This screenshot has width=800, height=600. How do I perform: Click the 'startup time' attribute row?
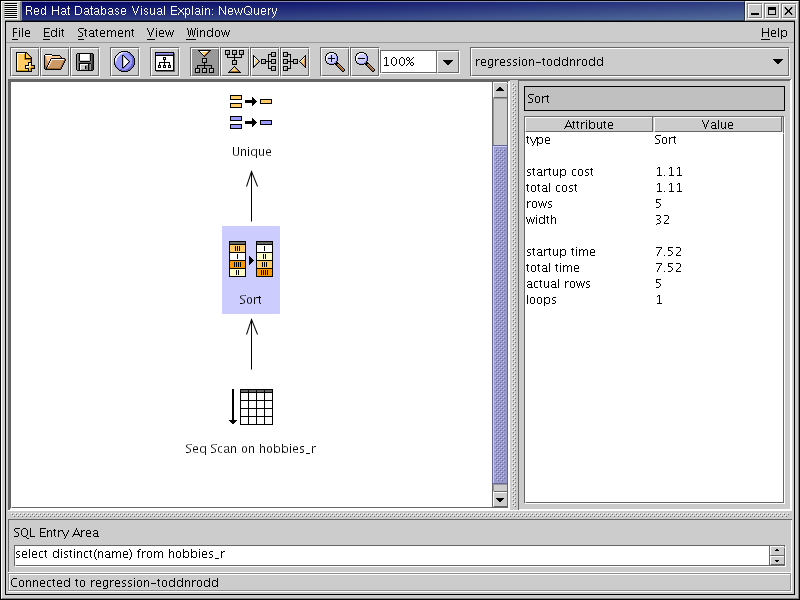(x=654, y=252)
